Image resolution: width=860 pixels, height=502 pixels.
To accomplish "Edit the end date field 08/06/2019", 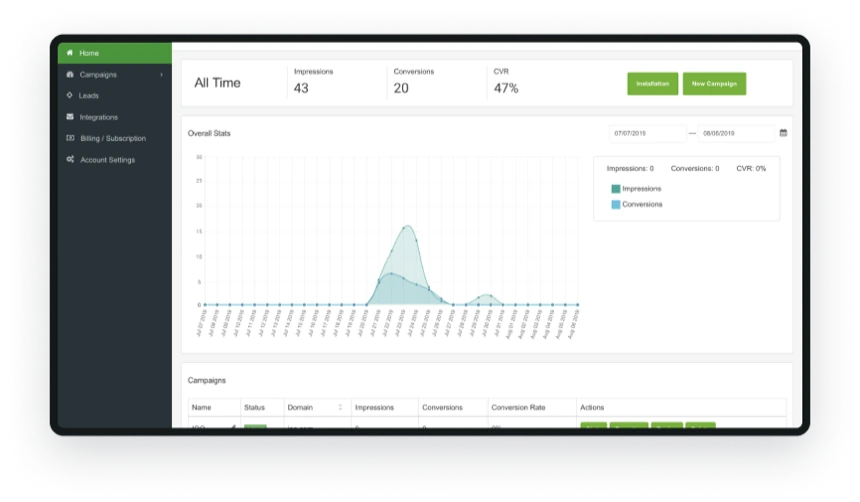I will [736, 133].
